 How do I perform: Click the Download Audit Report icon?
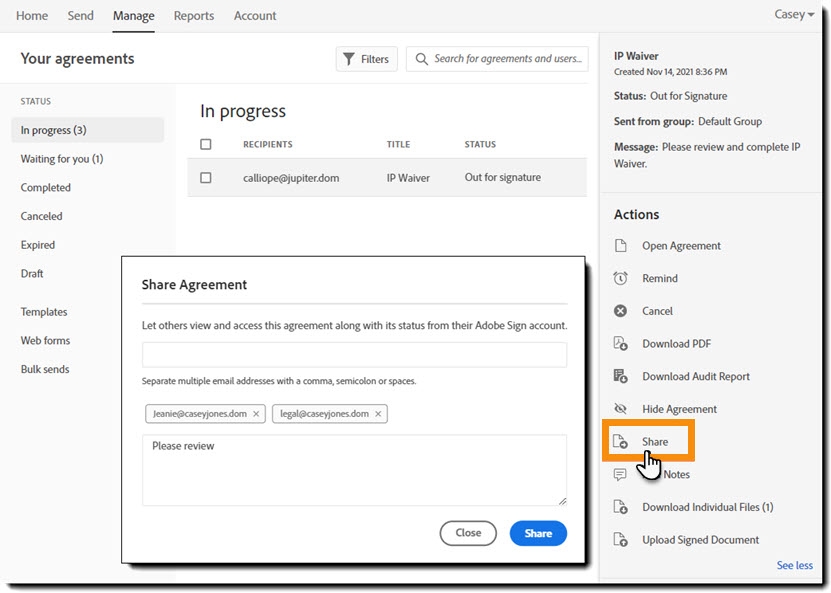[620, 377]
